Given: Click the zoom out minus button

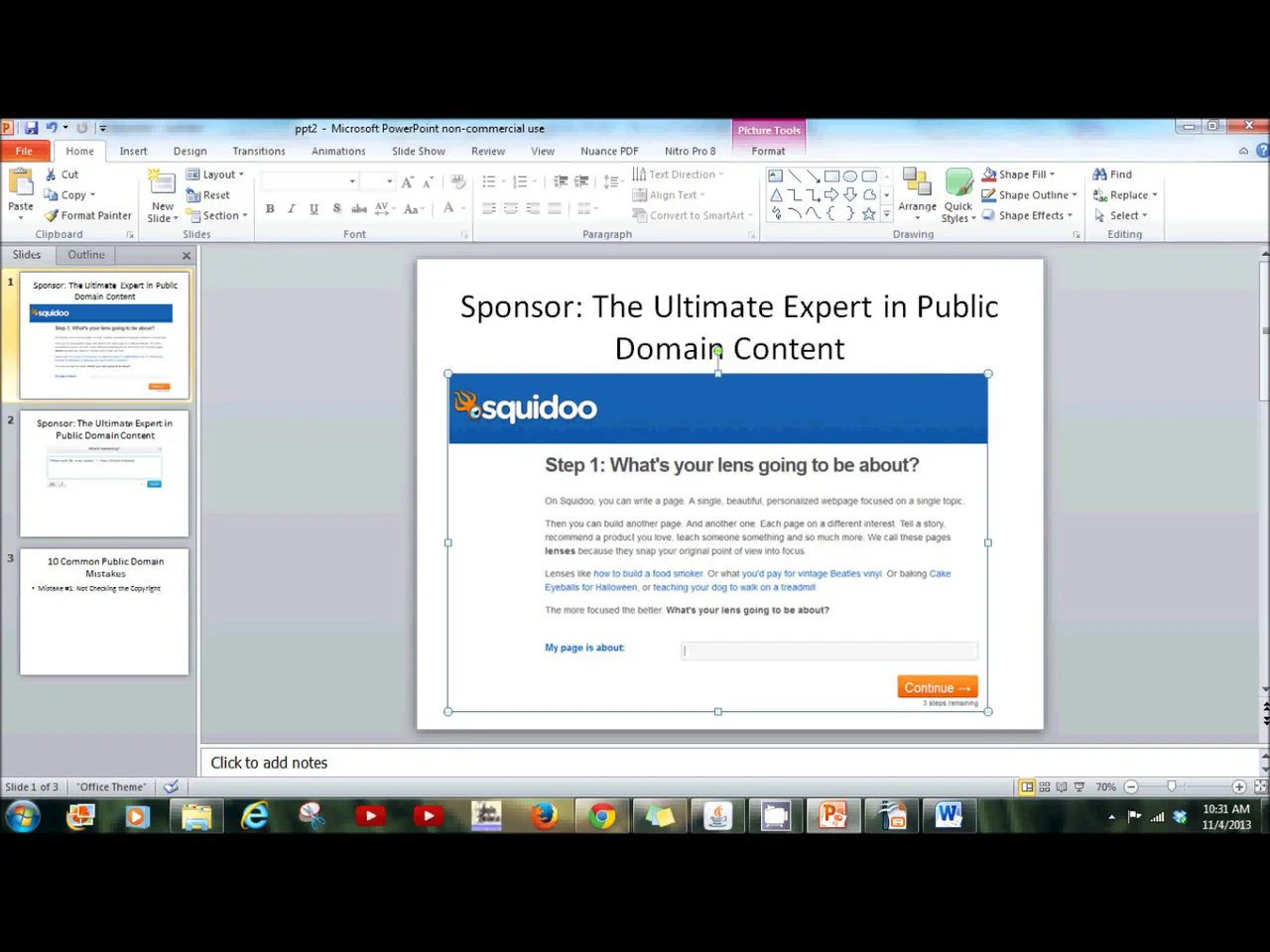Looking at the screenshot, I should coord(1131,786).
